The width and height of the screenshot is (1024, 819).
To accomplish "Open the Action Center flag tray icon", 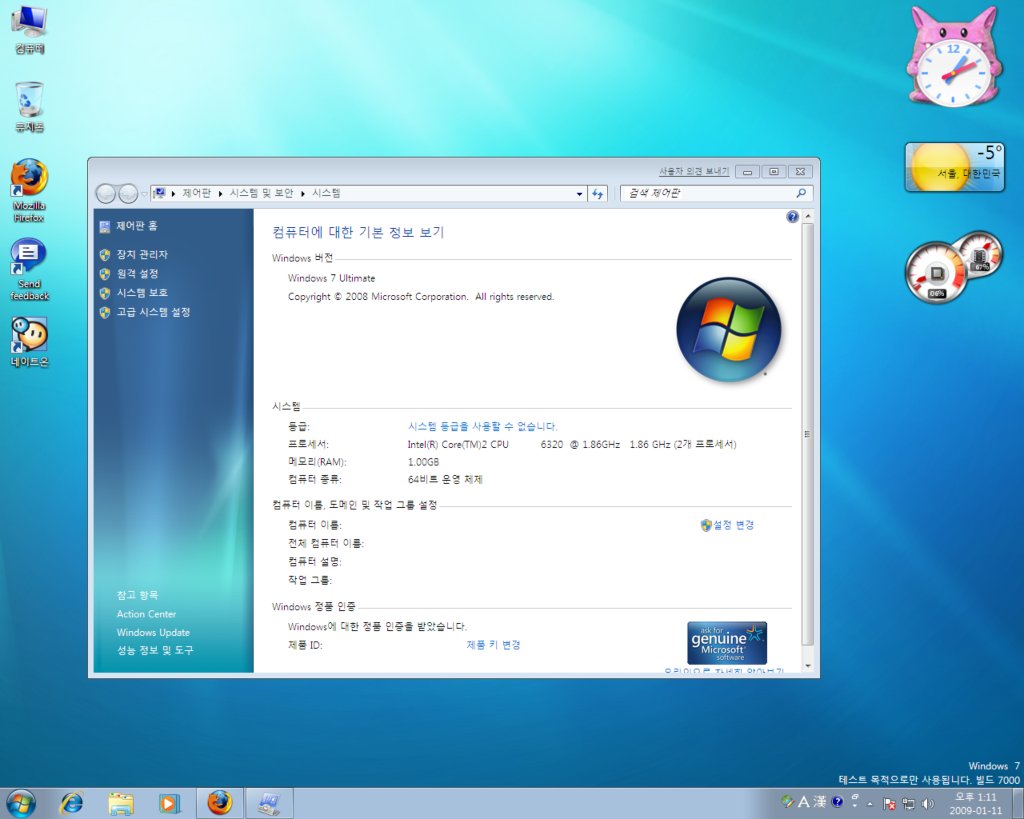I will [889, 803].
